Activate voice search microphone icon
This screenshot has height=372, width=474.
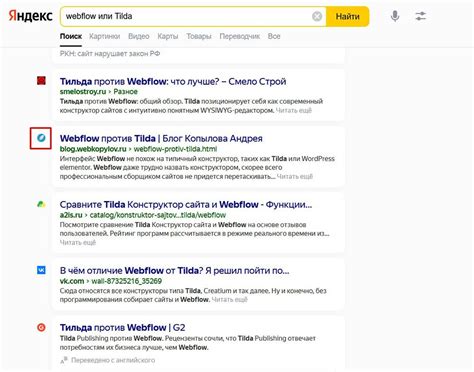pyautogui.click(x=395, y=16)
